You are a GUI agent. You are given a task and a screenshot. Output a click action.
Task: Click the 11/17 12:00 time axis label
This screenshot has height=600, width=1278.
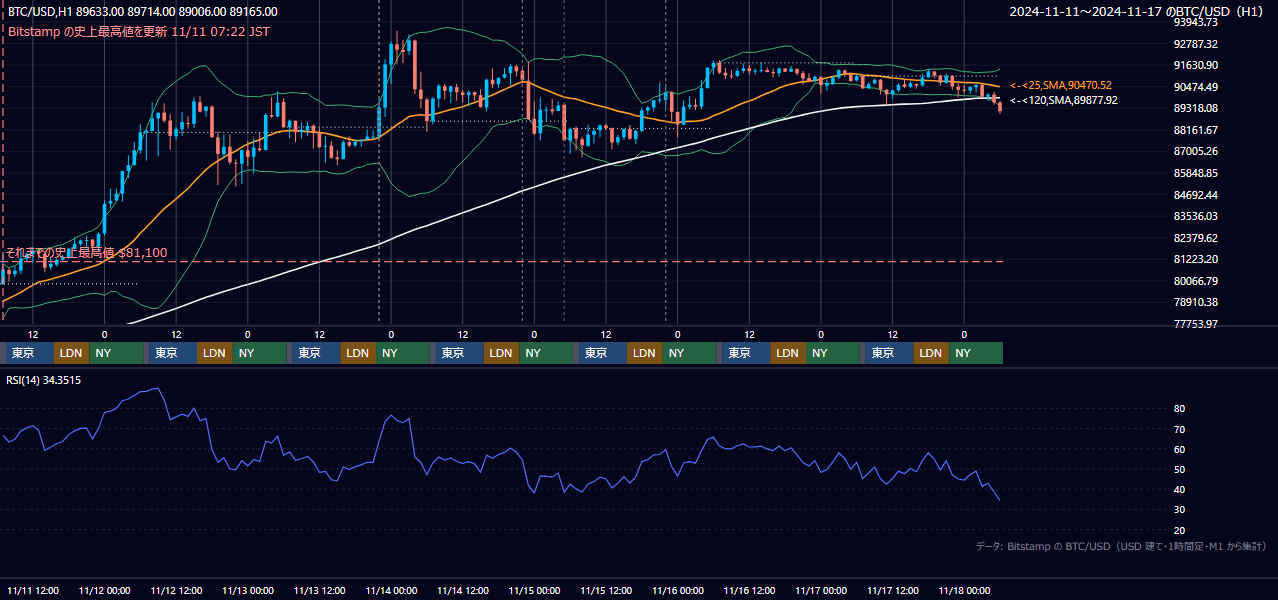[x=893, y=591]
